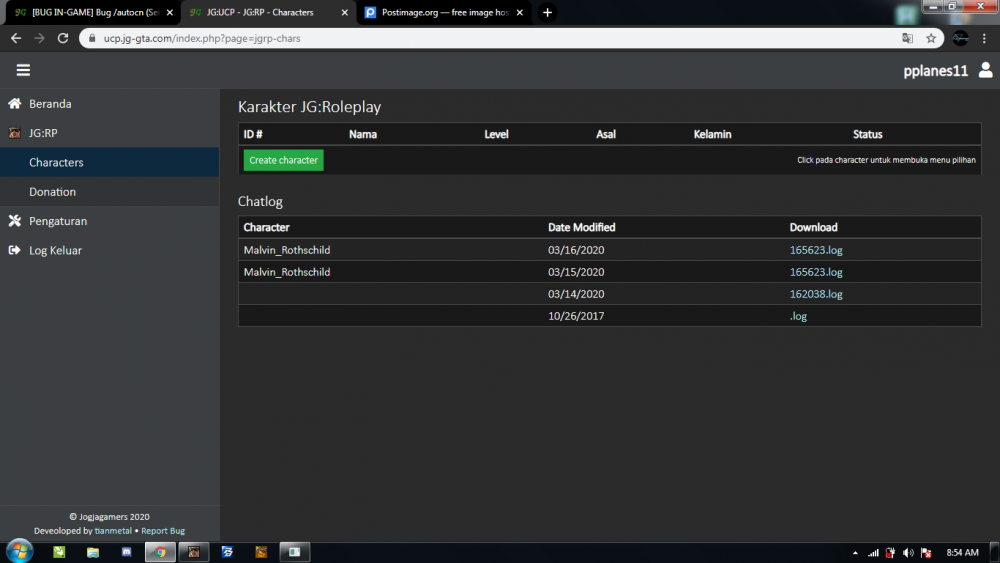The image size is (1000, 563).
Task: Close the BUG IN-GAME tab
Action: [170, 12]
